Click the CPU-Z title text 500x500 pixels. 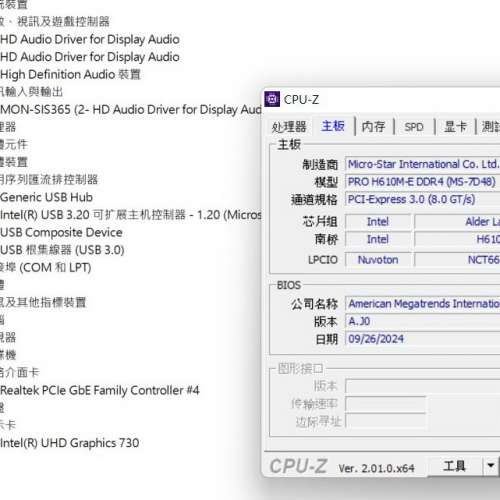point(301,100)
